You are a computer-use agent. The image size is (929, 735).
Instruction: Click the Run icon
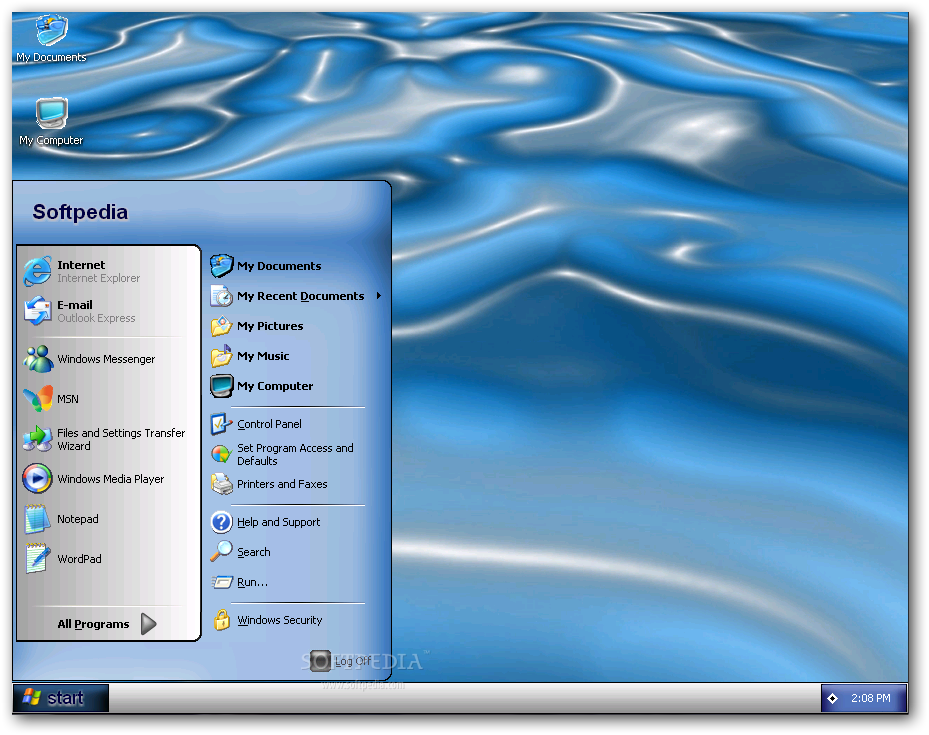click(222, 582)
